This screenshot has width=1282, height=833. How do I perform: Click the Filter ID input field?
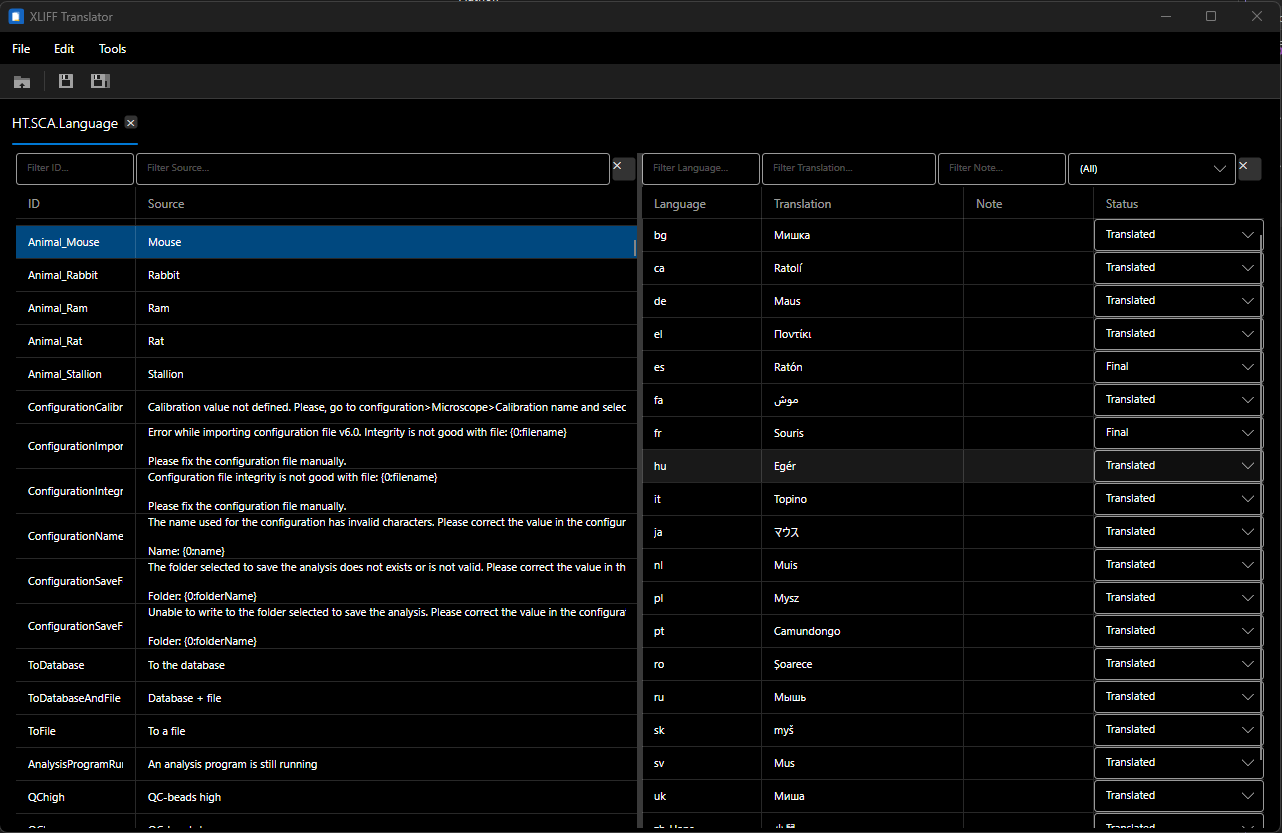pos(75,169)
